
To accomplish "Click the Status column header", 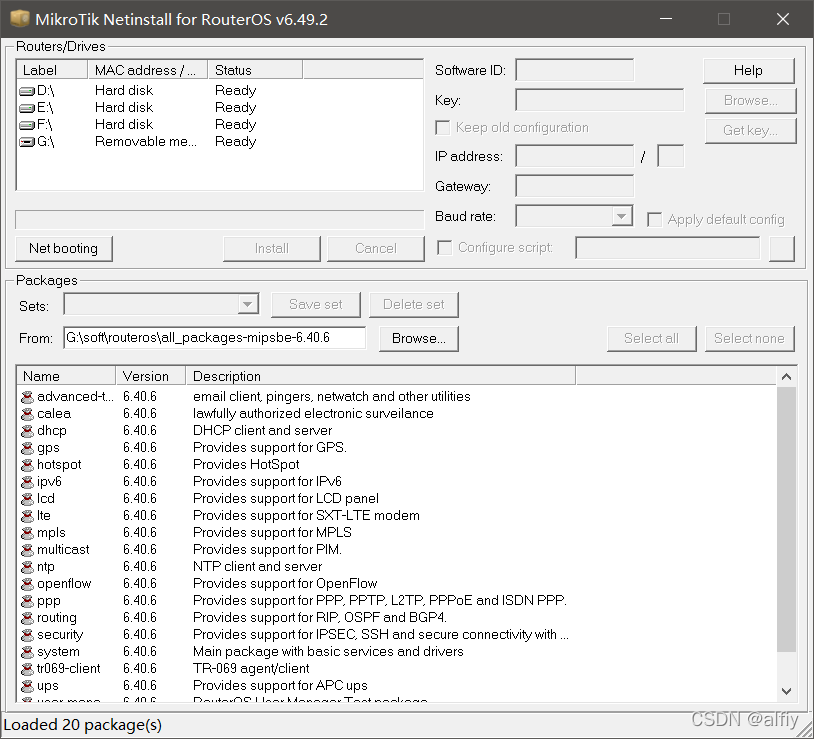I will (255, 70).
